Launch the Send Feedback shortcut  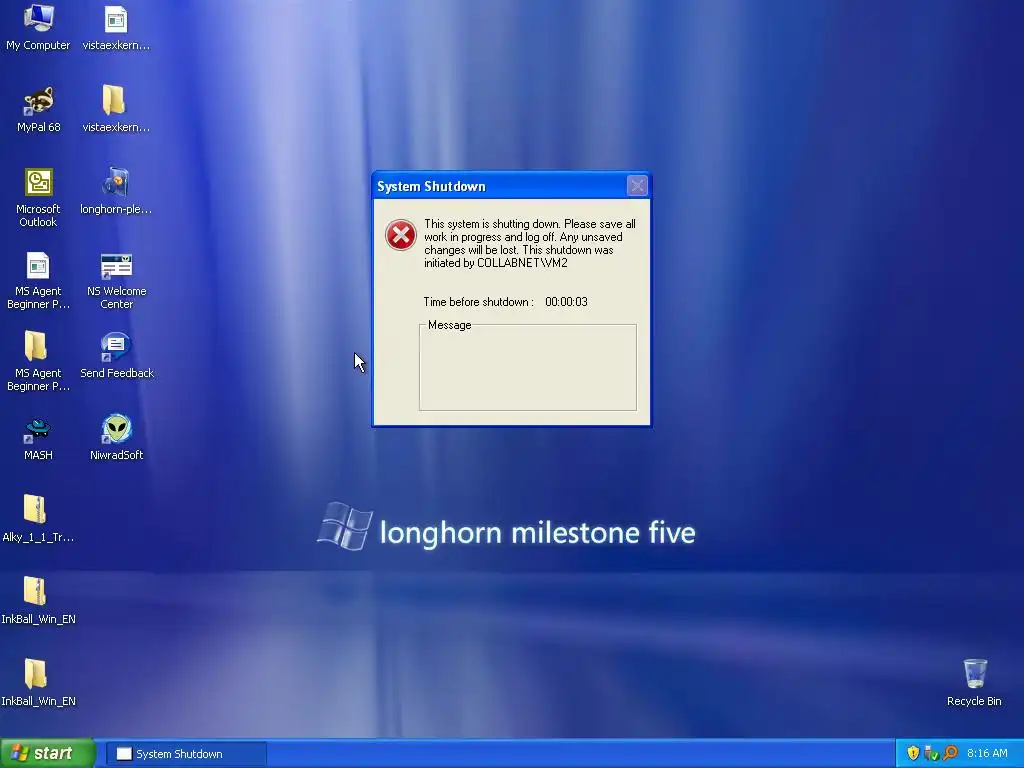[x=116, y=355]
